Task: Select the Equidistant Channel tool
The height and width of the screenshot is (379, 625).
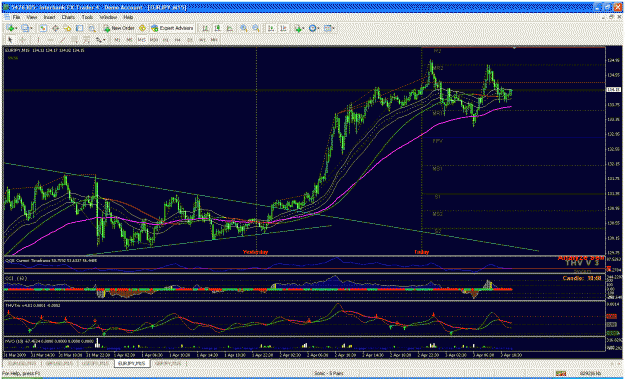Action: click(74, 39)
